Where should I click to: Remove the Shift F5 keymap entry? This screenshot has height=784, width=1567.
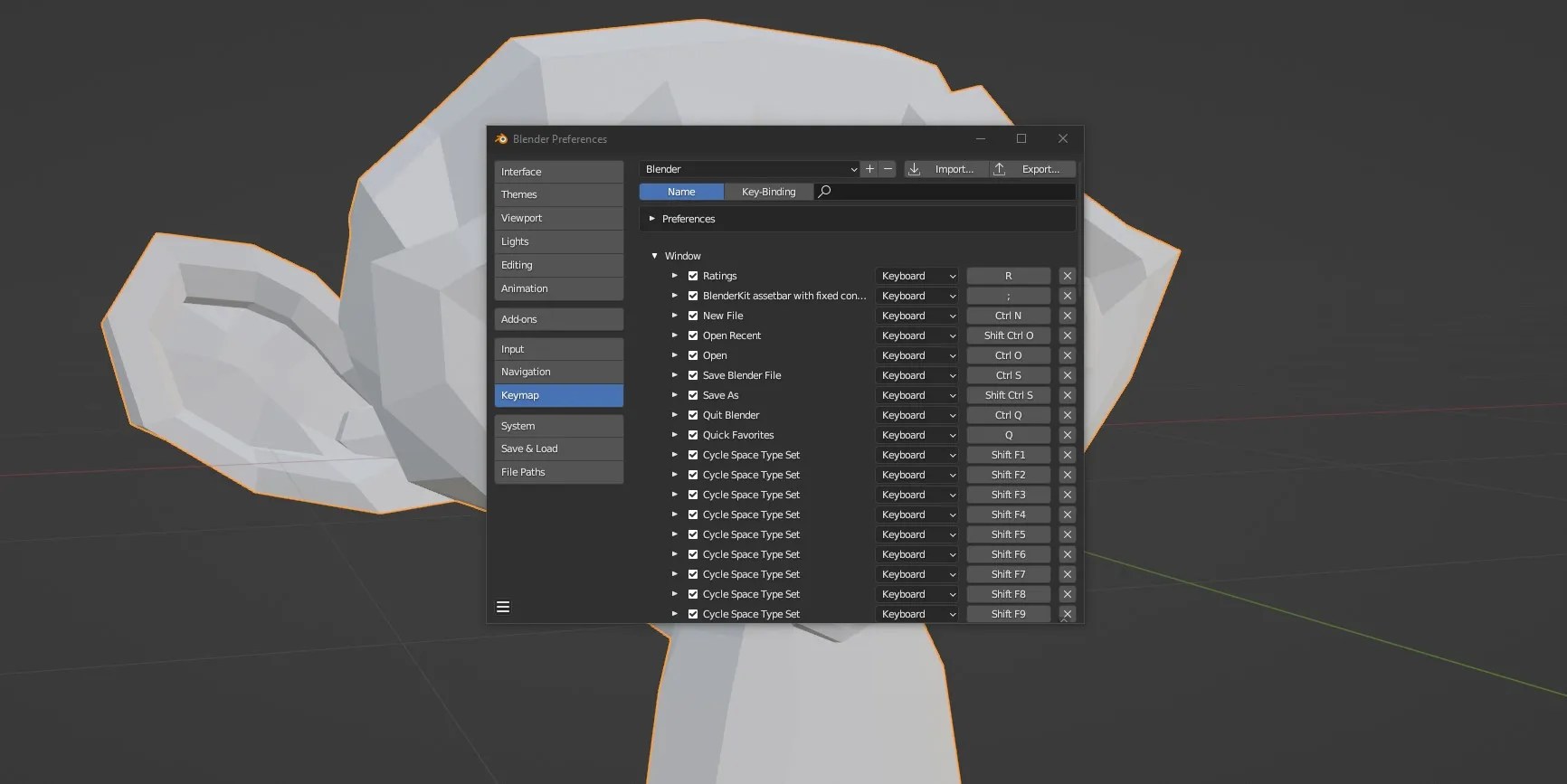(1067, 534)
